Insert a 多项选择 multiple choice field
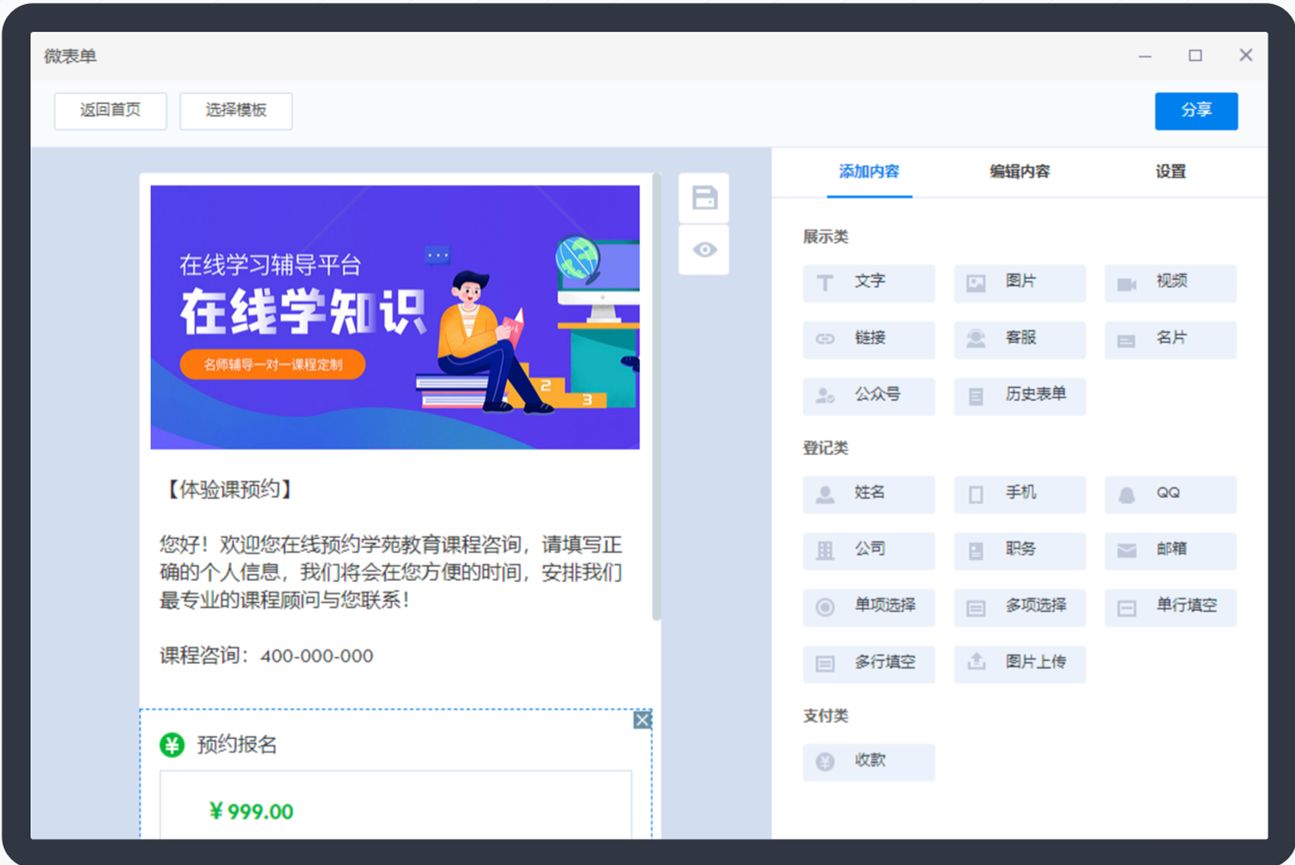Image resolution: width=1295 pixels, height=865 pixels. click(x=1019, y=607)
